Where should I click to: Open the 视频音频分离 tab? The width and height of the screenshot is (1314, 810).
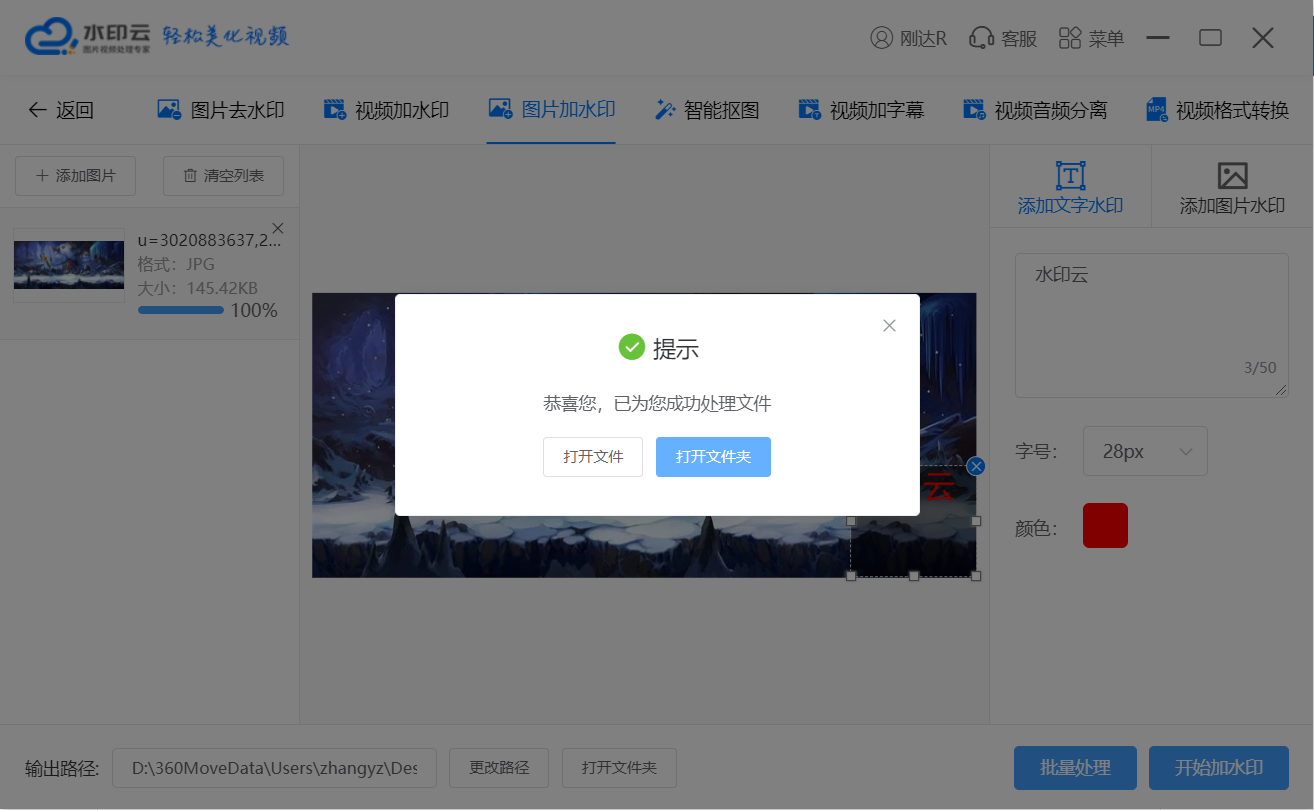1035,110
